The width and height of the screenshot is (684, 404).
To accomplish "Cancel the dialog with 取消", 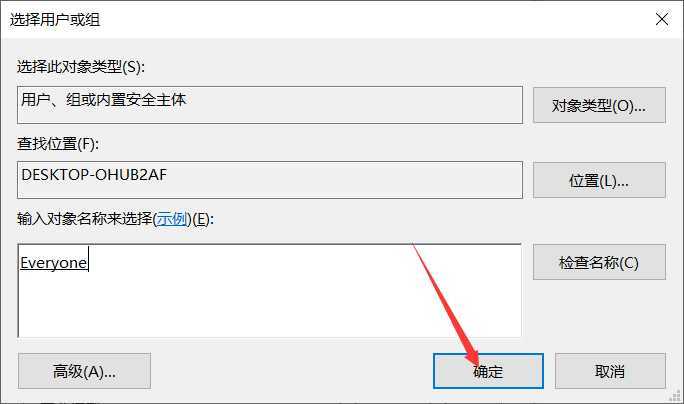I will [610, 371].
